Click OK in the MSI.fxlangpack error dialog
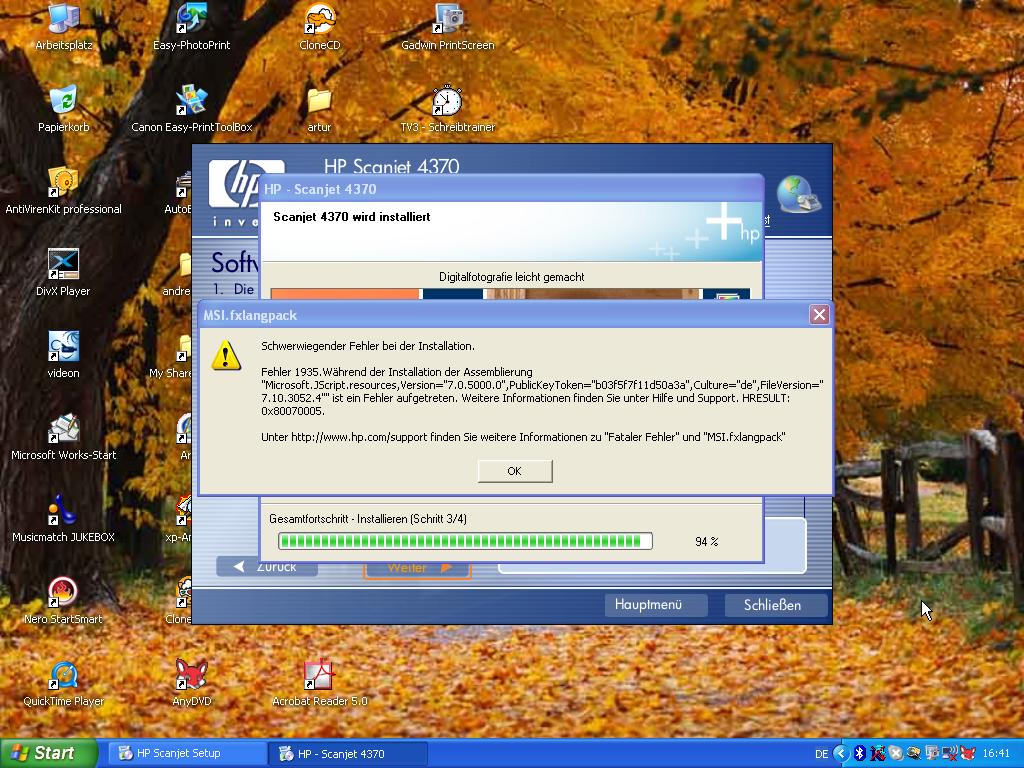1024x768 pixels. (x=515, y=471)
